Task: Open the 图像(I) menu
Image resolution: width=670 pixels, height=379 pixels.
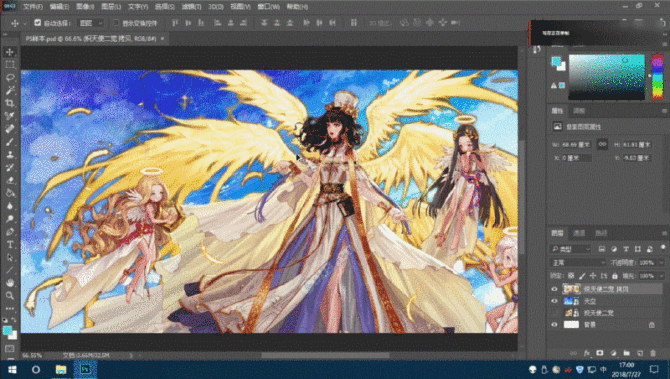Action: (85, 7)
